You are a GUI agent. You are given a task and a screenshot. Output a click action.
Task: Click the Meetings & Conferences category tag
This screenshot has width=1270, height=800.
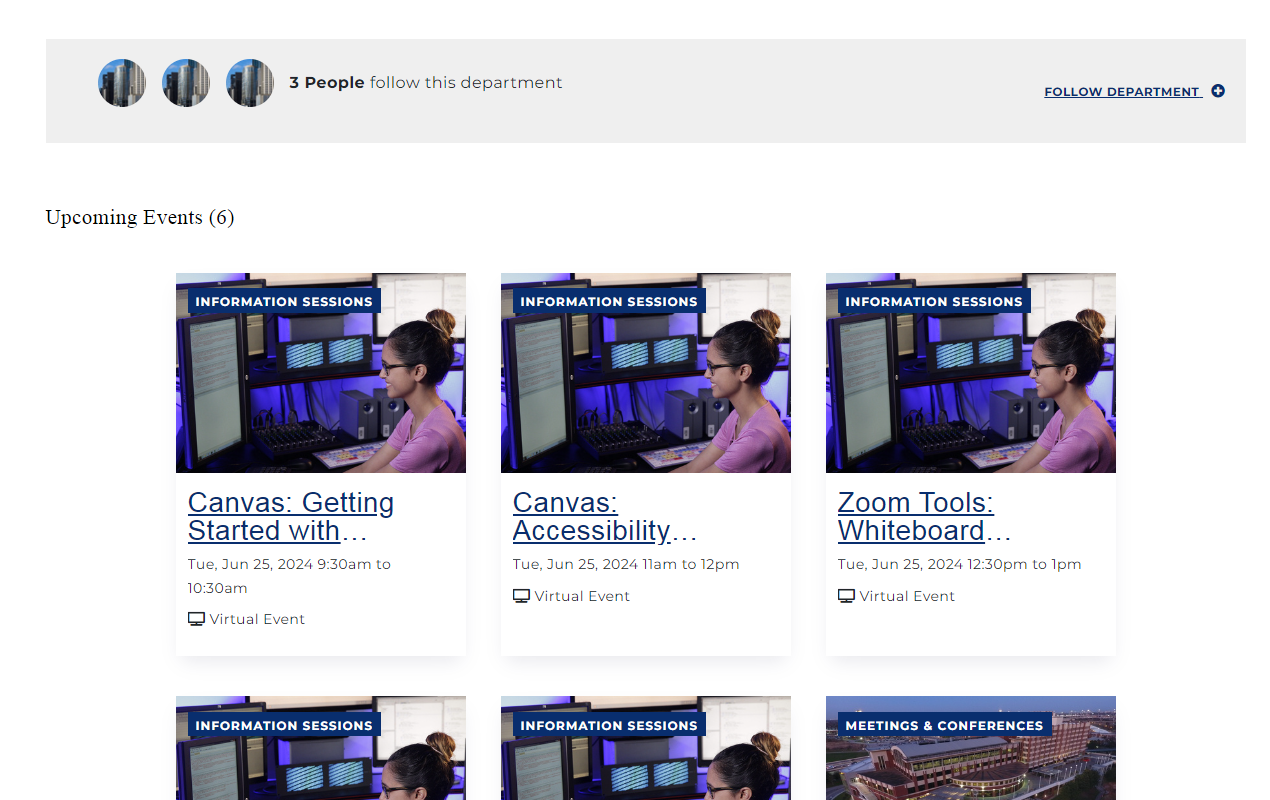944,725
